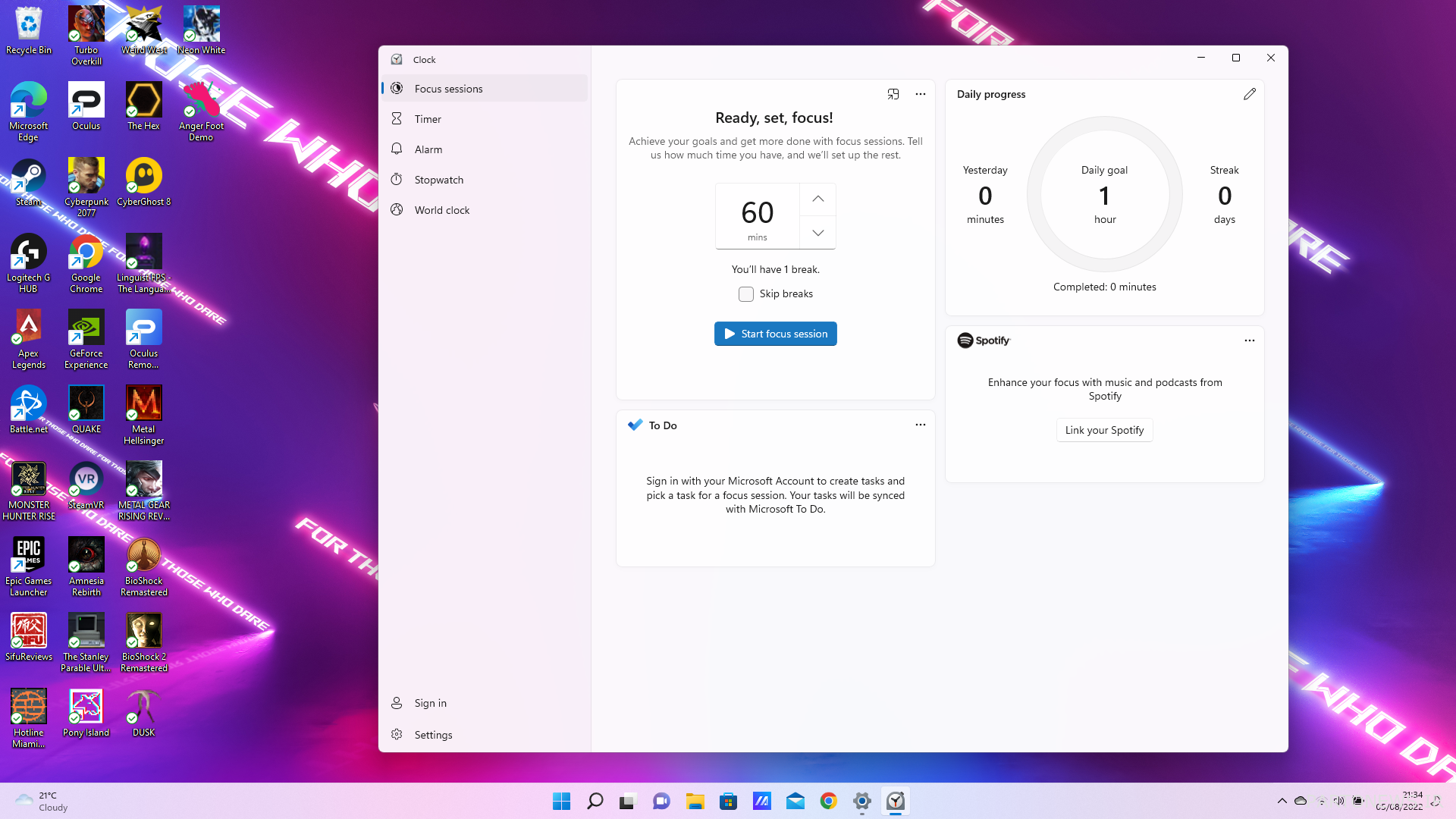Viewport: 1456px width, 819px height.
Task: Open the To Do card's three-dot menu
Action: 920,425
